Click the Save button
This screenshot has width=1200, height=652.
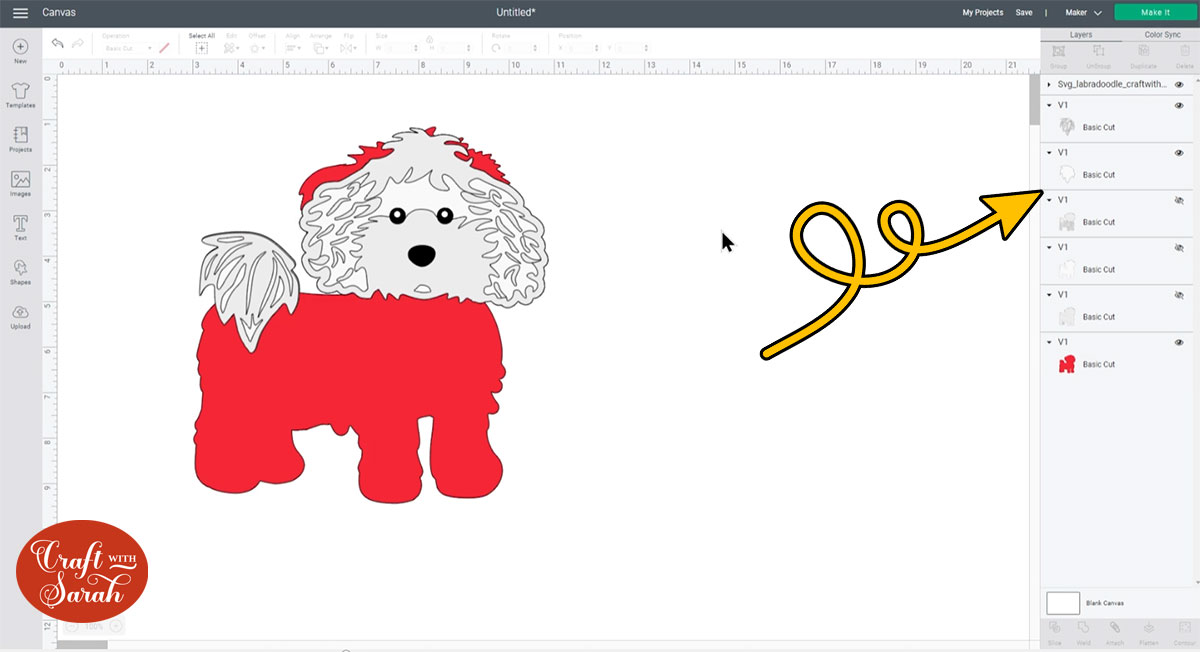1024,13
